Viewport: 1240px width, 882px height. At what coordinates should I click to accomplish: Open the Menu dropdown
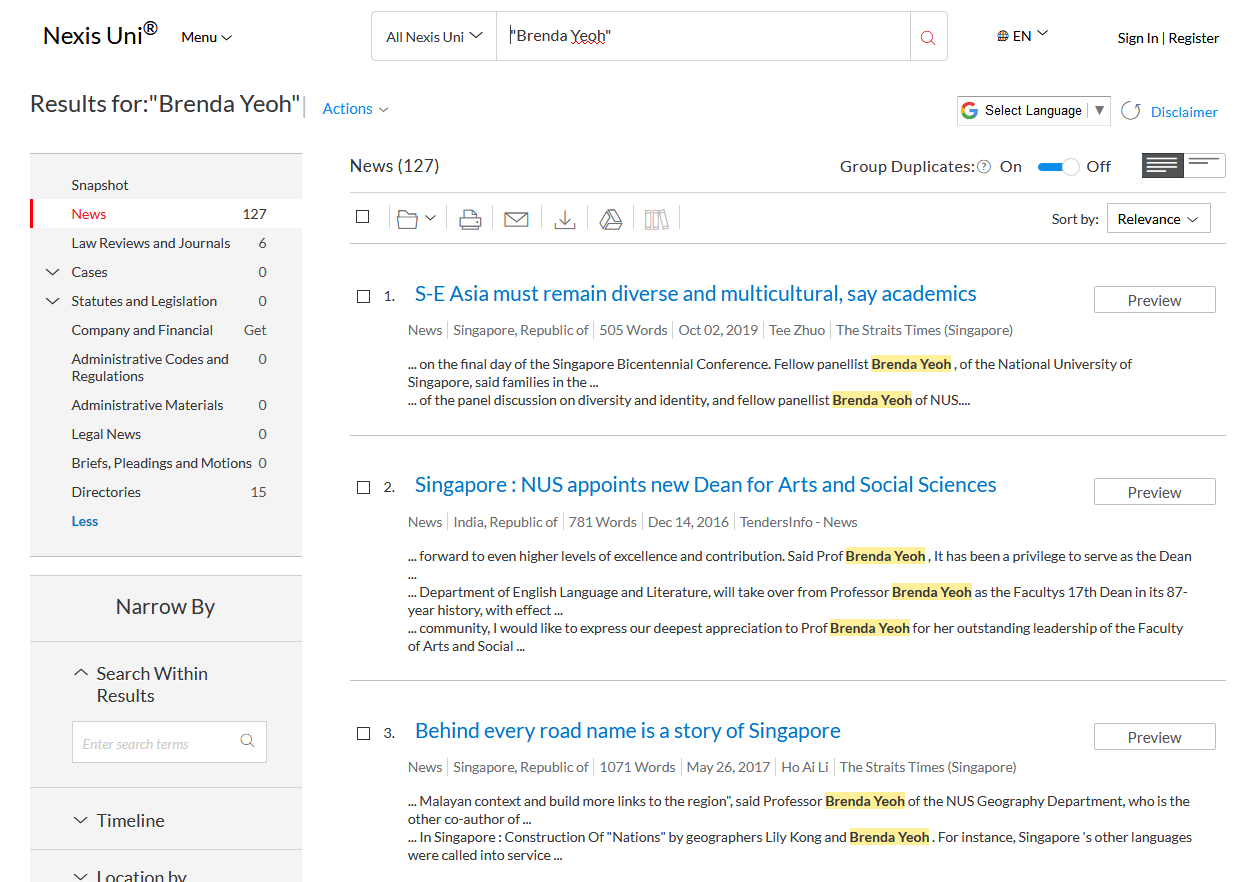click(206, 37)
